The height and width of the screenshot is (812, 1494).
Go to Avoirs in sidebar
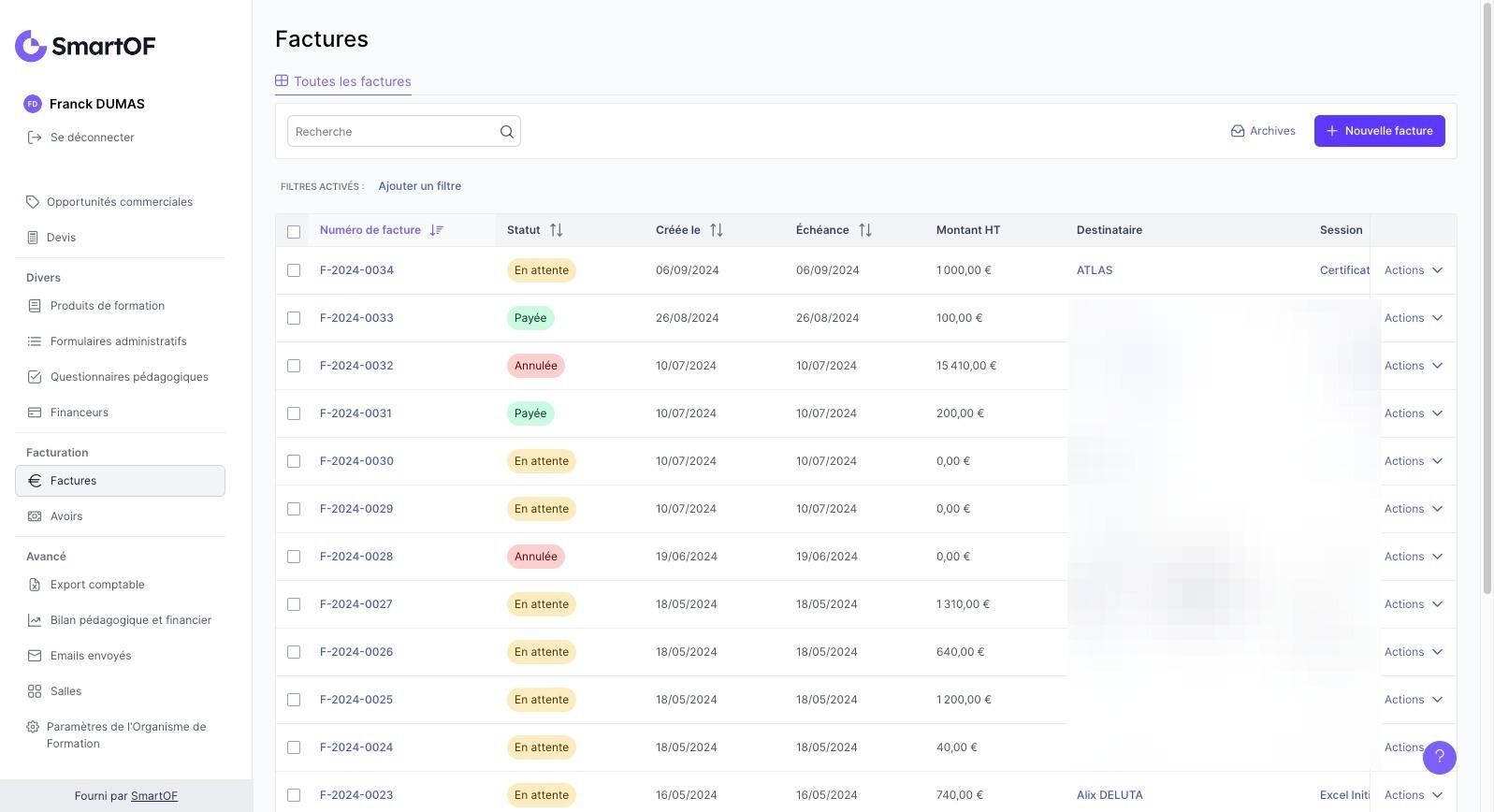coord(66,516)
